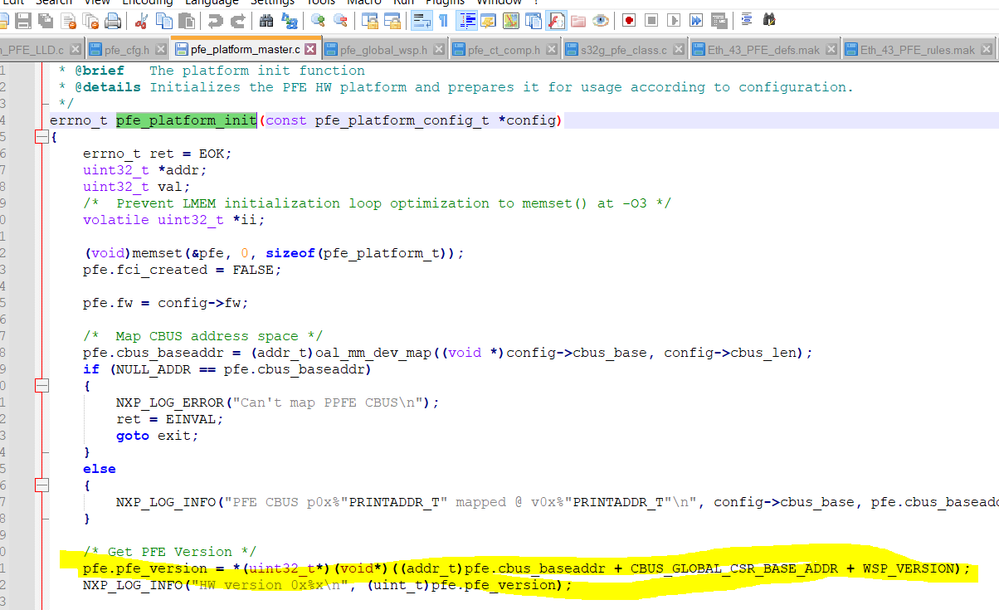
Task: Click the Save All toolbar icon
Action: (x=45, y=21)
